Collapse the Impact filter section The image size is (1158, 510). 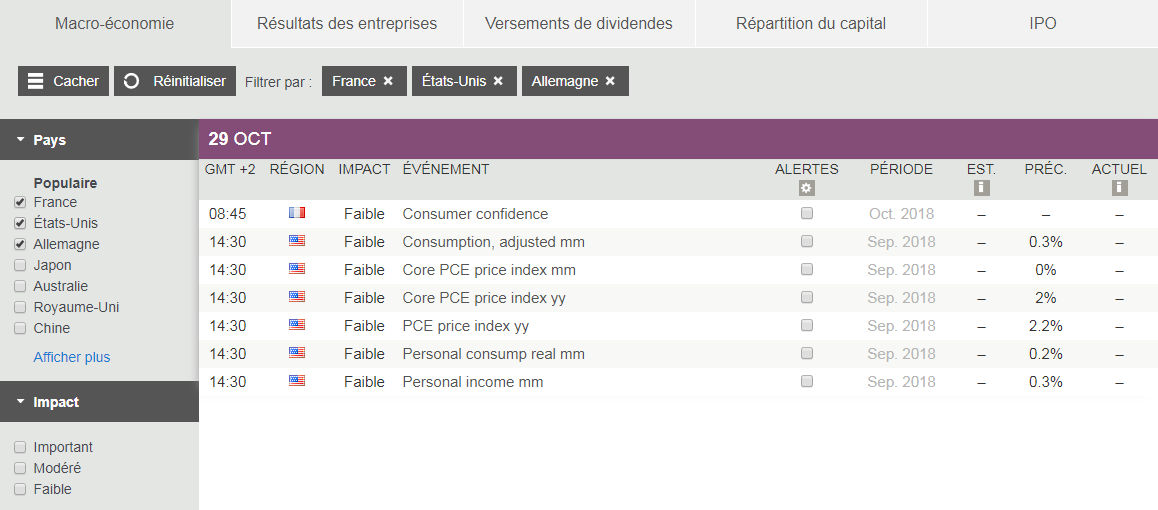pos(21,402)
